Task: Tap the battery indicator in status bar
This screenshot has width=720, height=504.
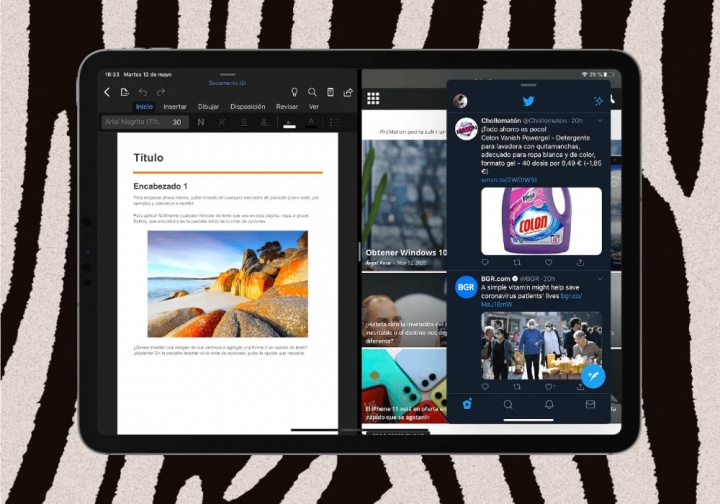Action: coord(608,74)
